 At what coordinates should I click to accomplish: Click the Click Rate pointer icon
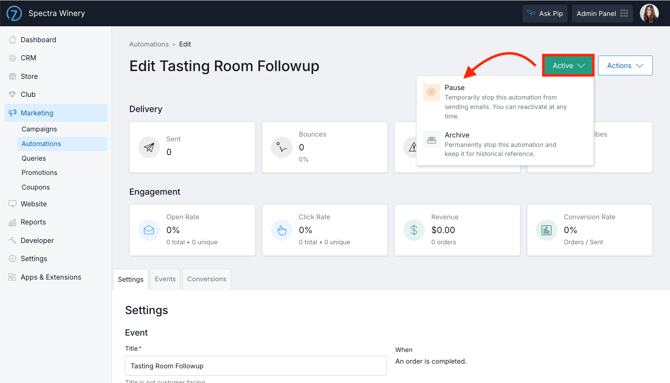282,230
